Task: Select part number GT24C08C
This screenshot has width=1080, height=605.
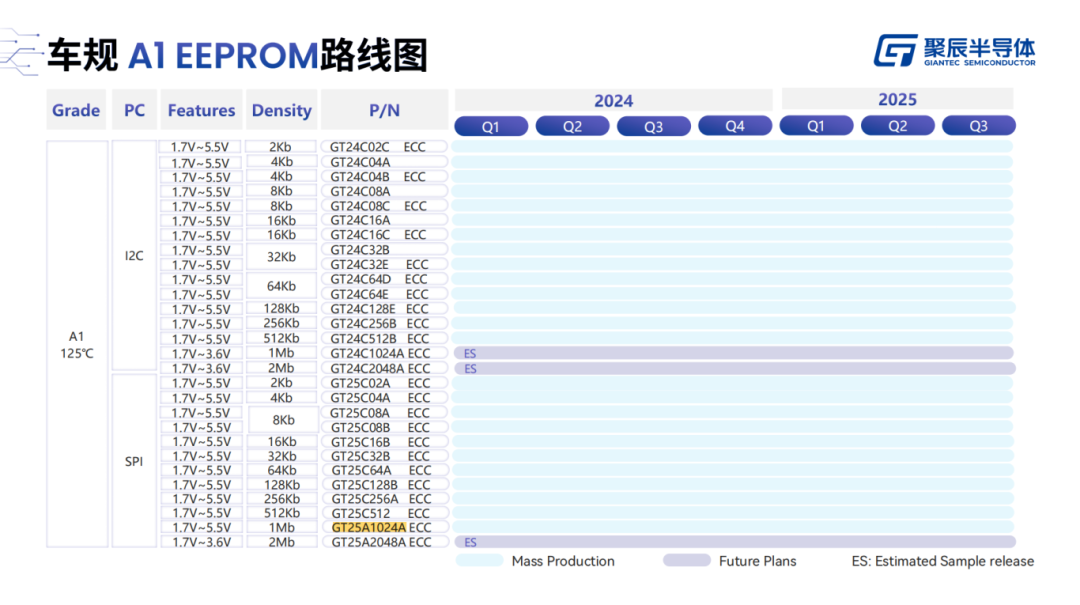Action: pyautogui.click(x=360, y=206)
